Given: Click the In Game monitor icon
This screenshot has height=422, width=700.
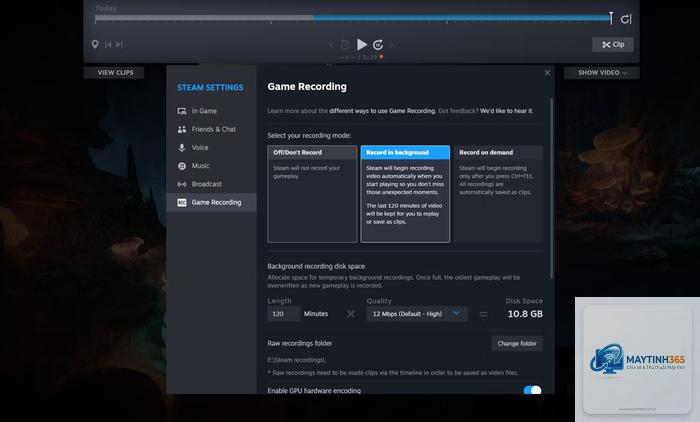Looking at the screenshot, I should (x=182, y=111).
